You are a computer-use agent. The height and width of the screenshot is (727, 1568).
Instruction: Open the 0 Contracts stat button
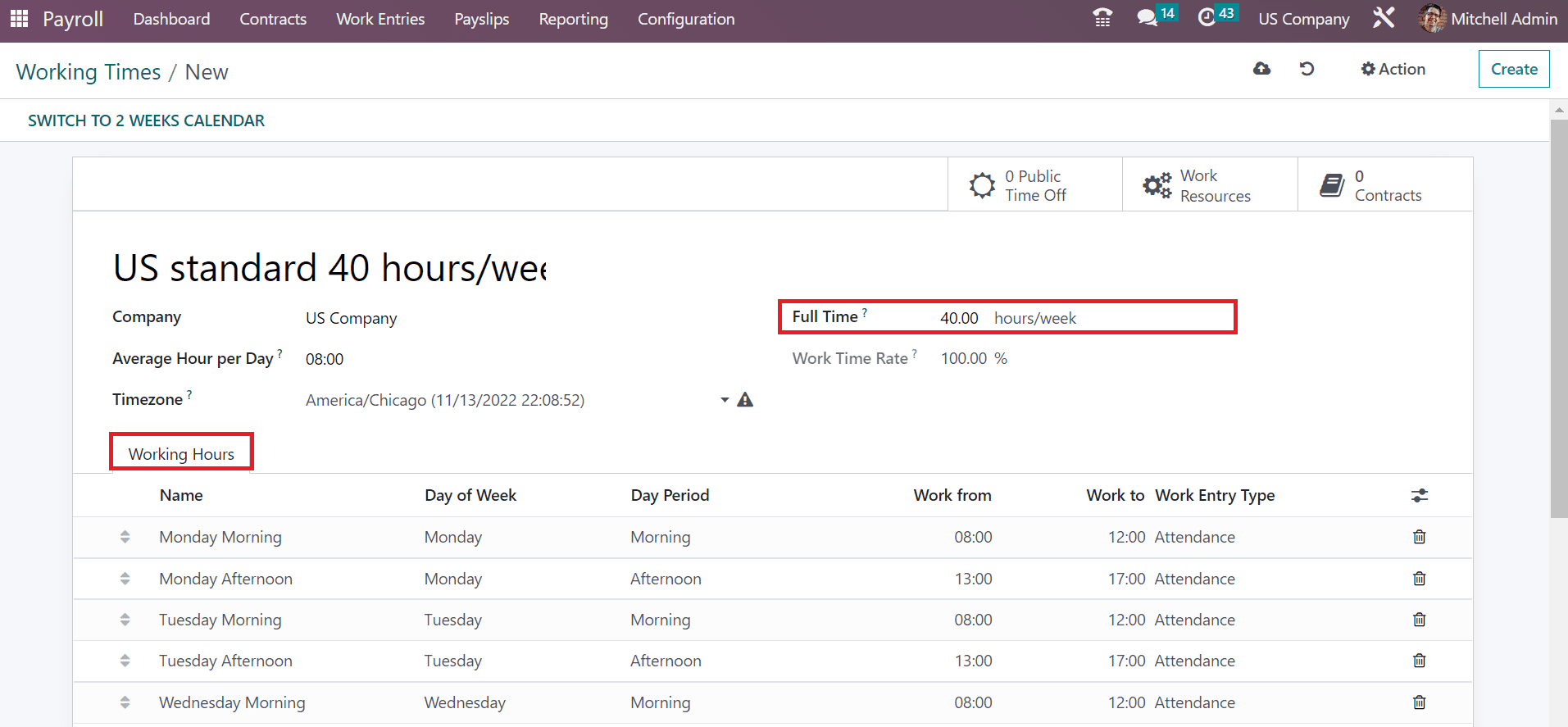(1385, 184)
